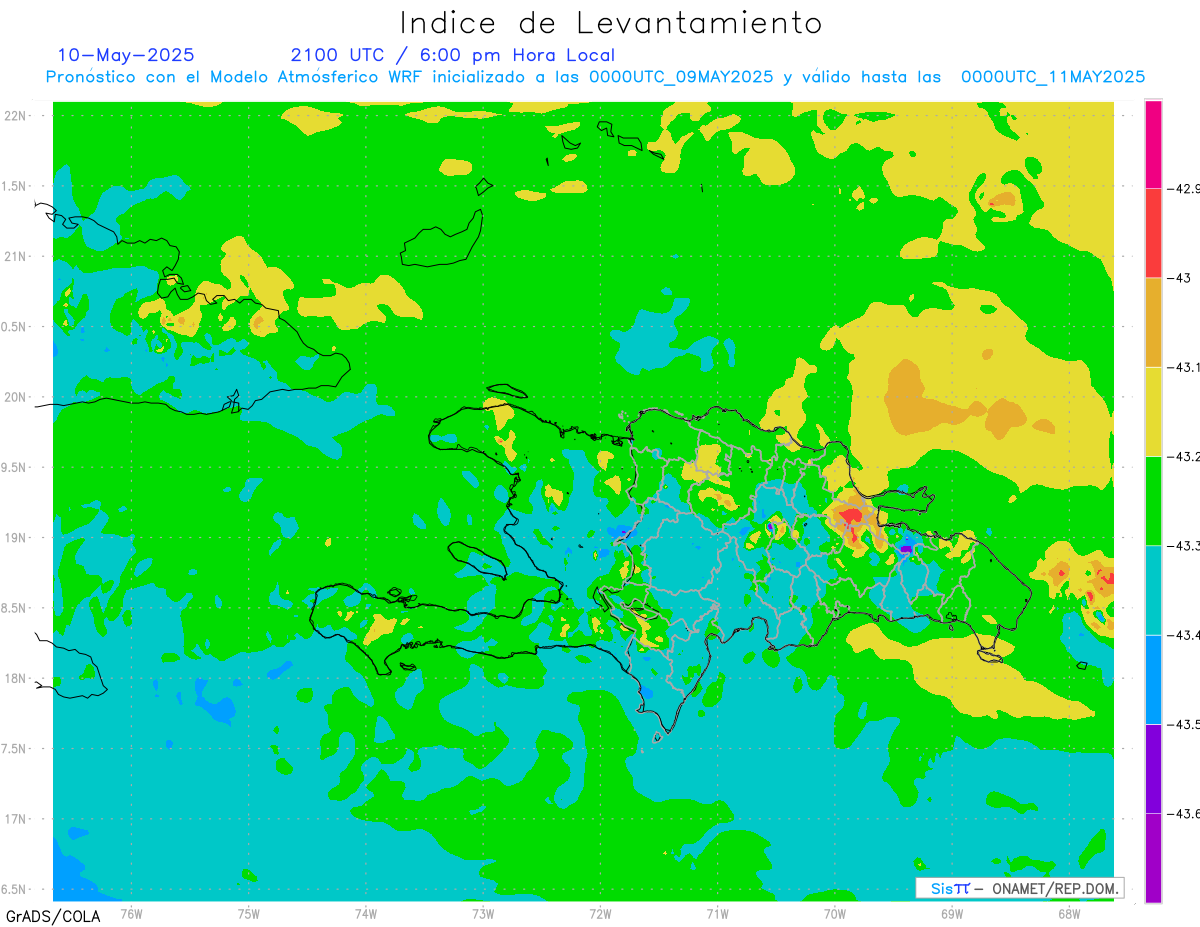The width and height of the screenshot is (1200, 927).
Task: Click the magenta legend swatch above -42.9
Action: pyautogui.click(x=1153, y=144)
